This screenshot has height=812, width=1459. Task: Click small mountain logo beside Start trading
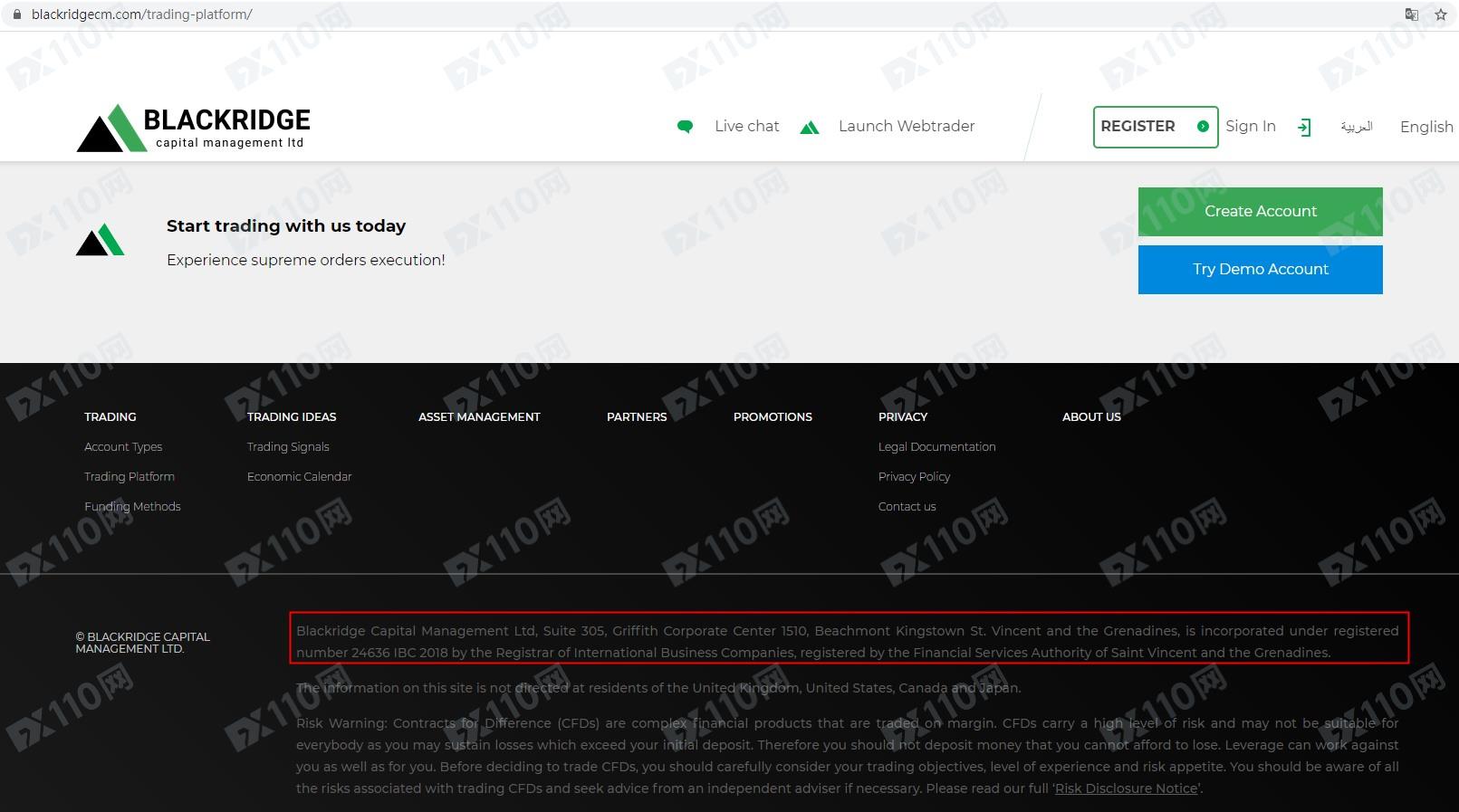(100, 240)
